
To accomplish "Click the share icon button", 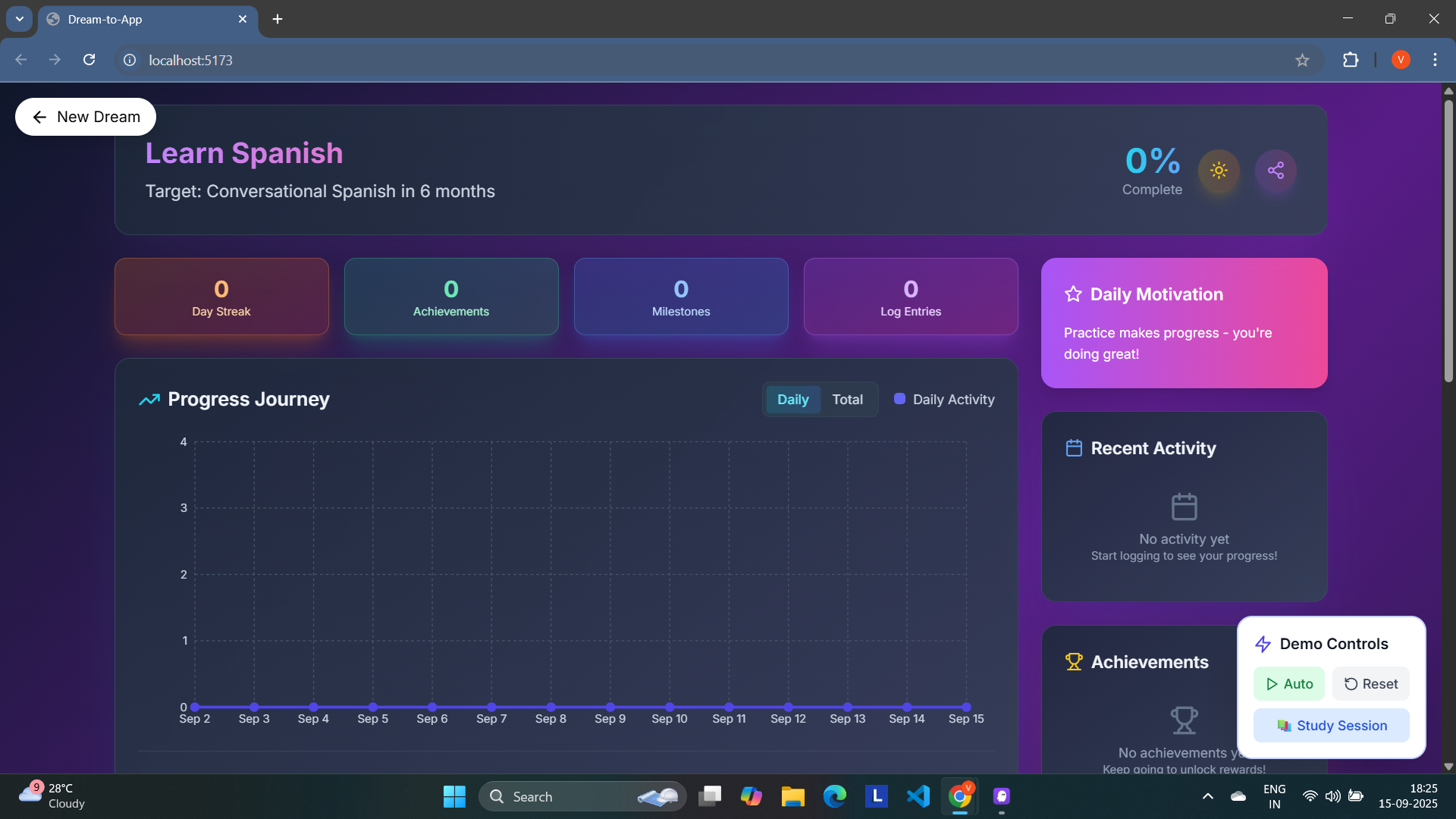I will 1276,171.
